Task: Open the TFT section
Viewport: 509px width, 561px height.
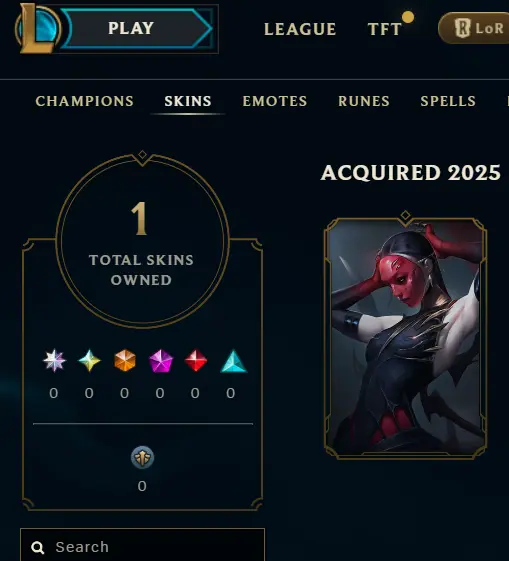Action: (x=385, y=29)
